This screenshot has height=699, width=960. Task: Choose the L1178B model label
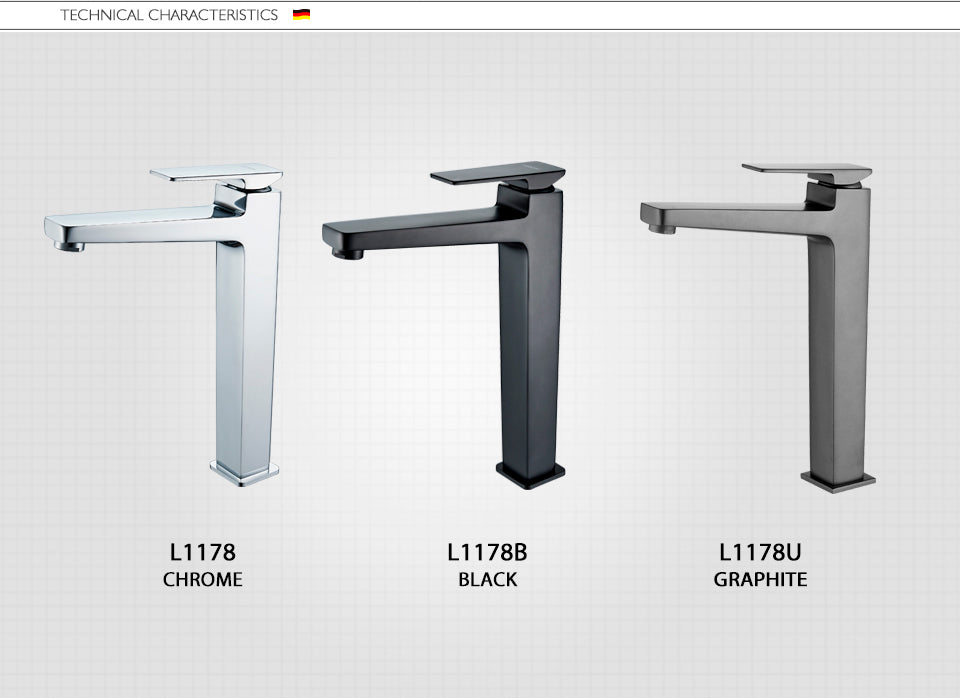pyautogui.click(x=487, y=551)
